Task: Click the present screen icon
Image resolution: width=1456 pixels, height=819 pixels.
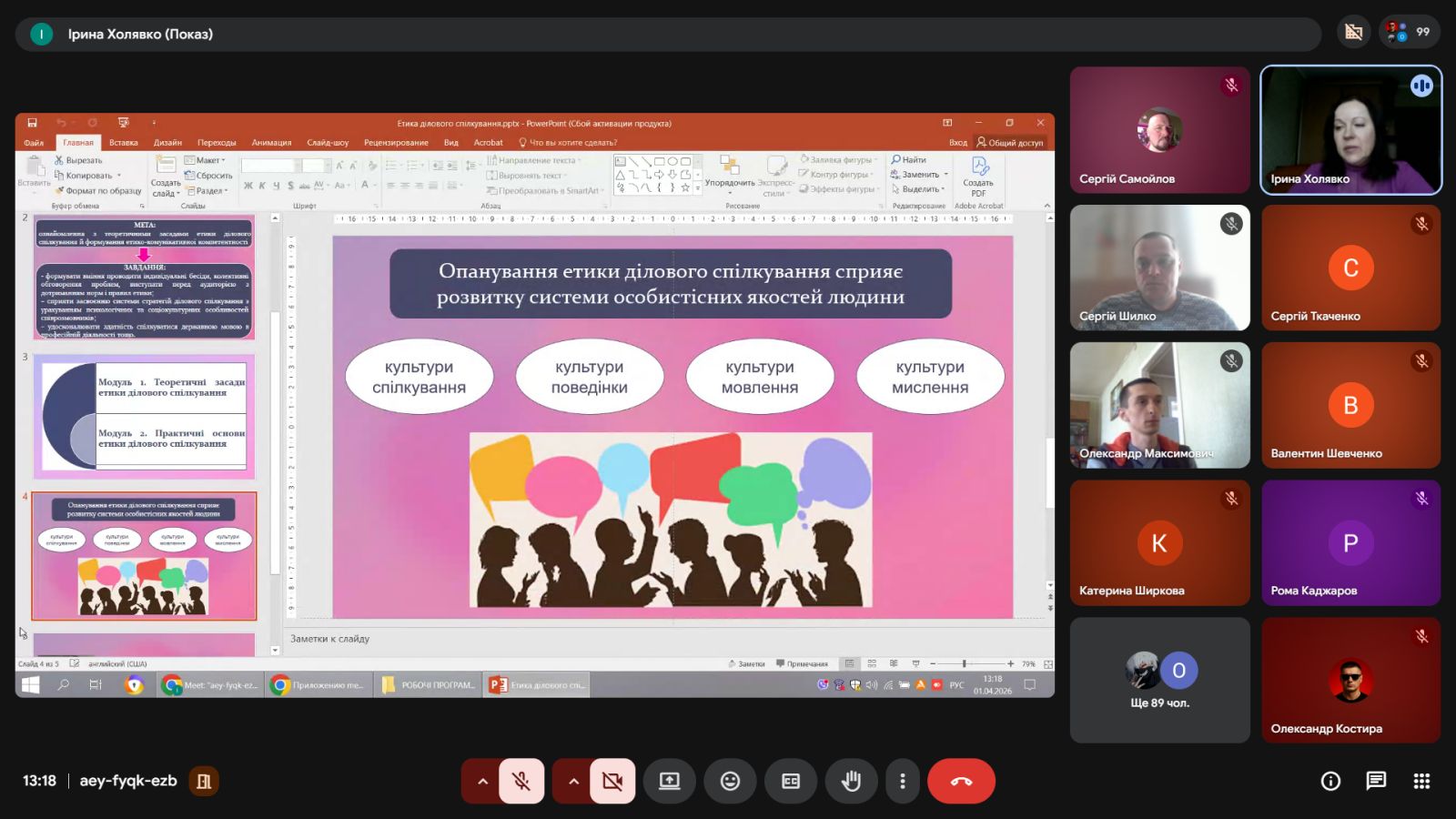Action: point(670,781)
